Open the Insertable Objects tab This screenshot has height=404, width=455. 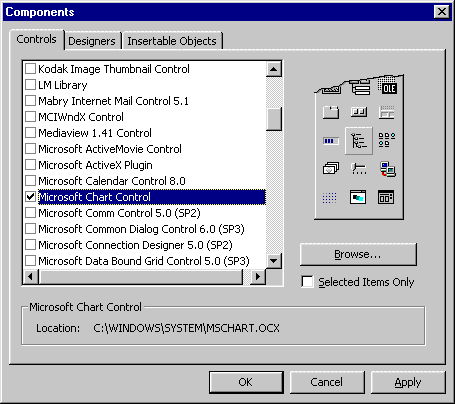[x=172, y=41]
